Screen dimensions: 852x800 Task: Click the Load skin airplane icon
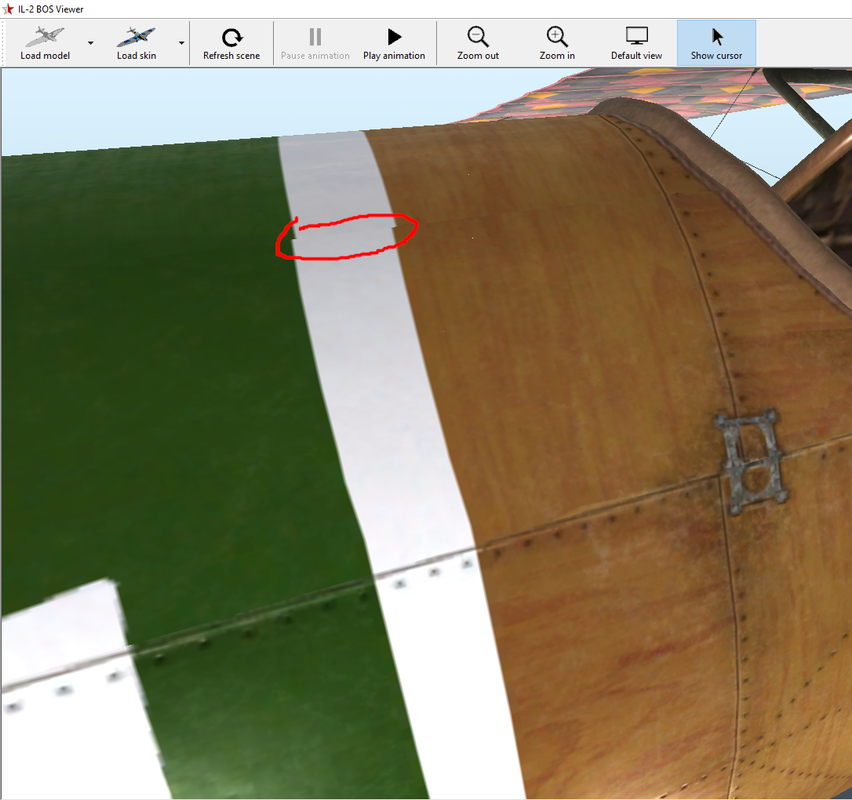click(x=136, y=37)
